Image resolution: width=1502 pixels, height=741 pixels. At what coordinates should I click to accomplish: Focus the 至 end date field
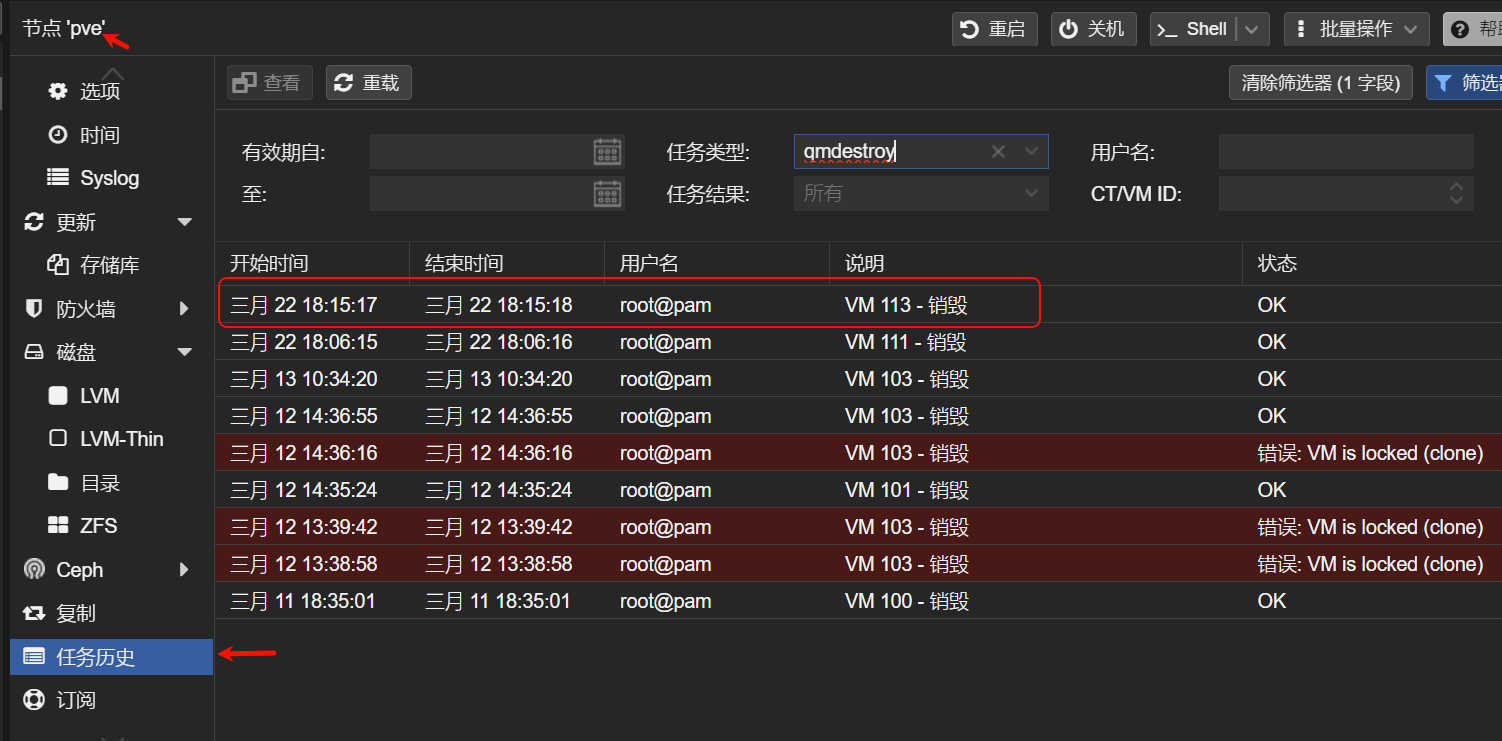coord(481,193)
